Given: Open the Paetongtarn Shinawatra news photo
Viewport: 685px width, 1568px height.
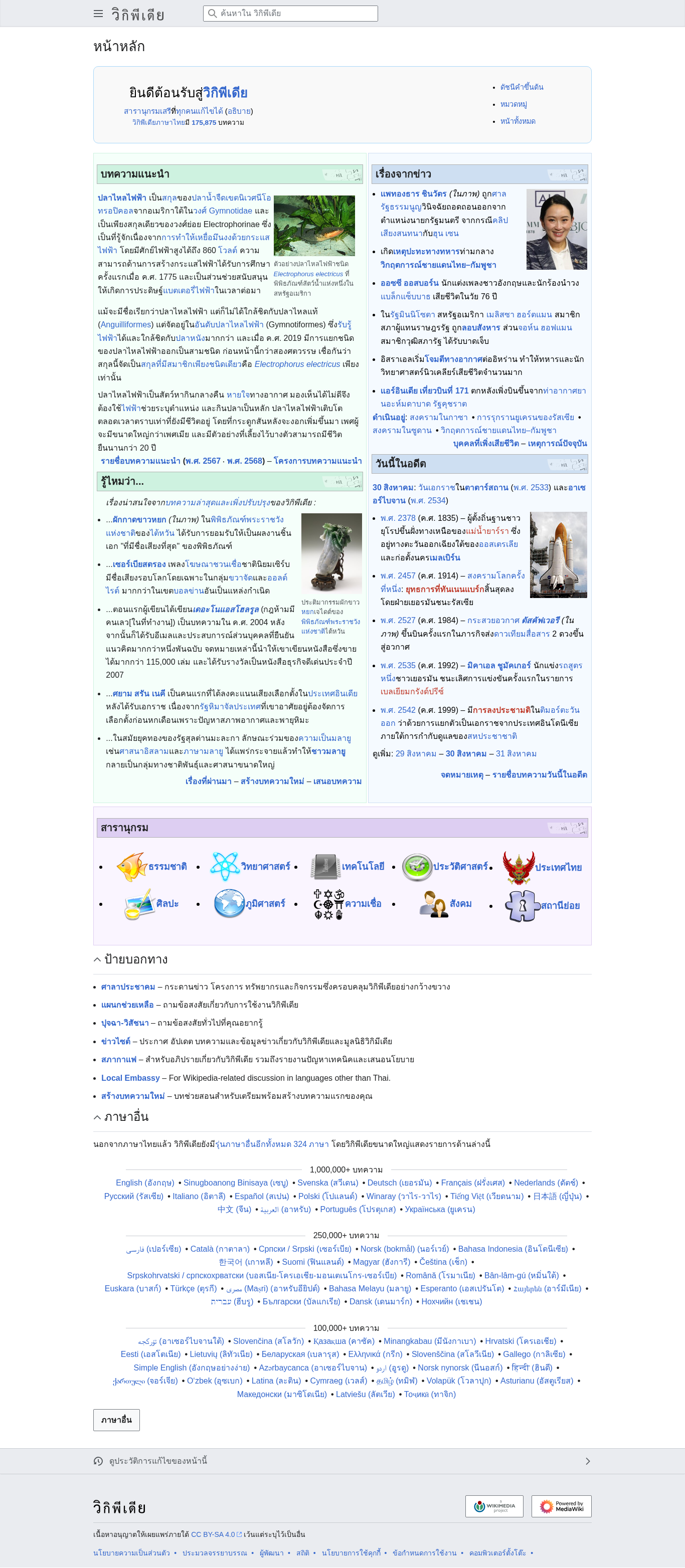Looking at the screenshot, I should click(557, 229).
